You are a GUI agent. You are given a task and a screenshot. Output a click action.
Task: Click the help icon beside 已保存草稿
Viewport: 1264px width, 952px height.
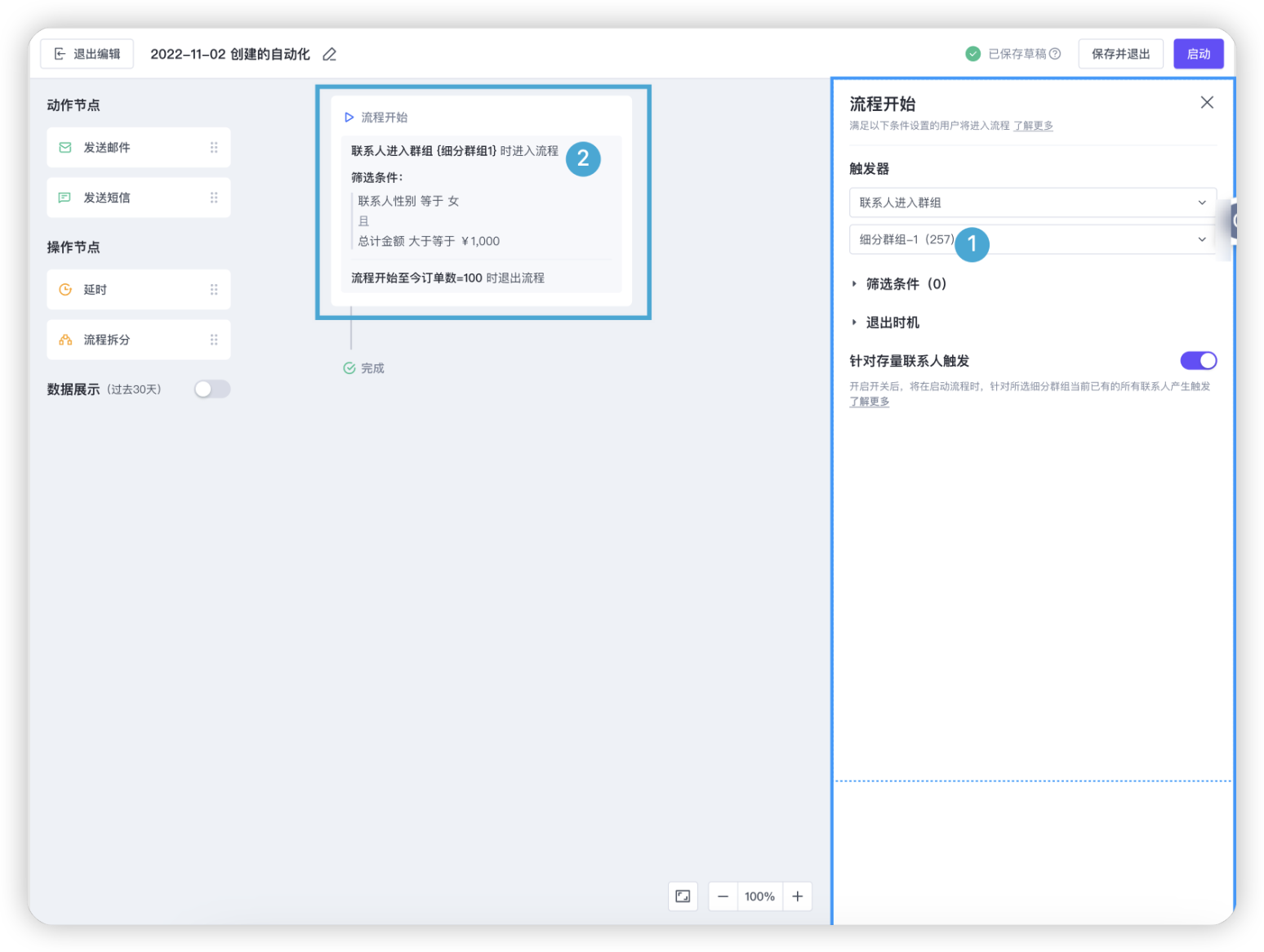1055,54
